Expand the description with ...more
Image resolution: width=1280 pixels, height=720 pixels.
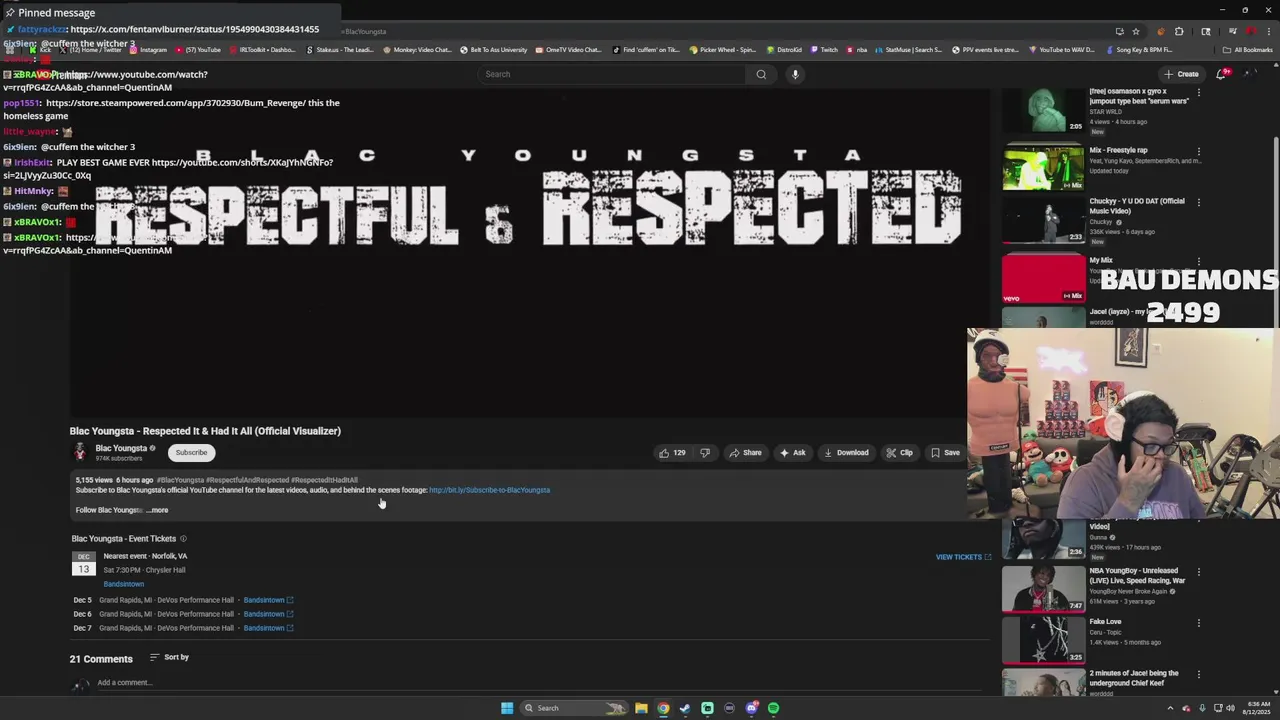[157, 510]
